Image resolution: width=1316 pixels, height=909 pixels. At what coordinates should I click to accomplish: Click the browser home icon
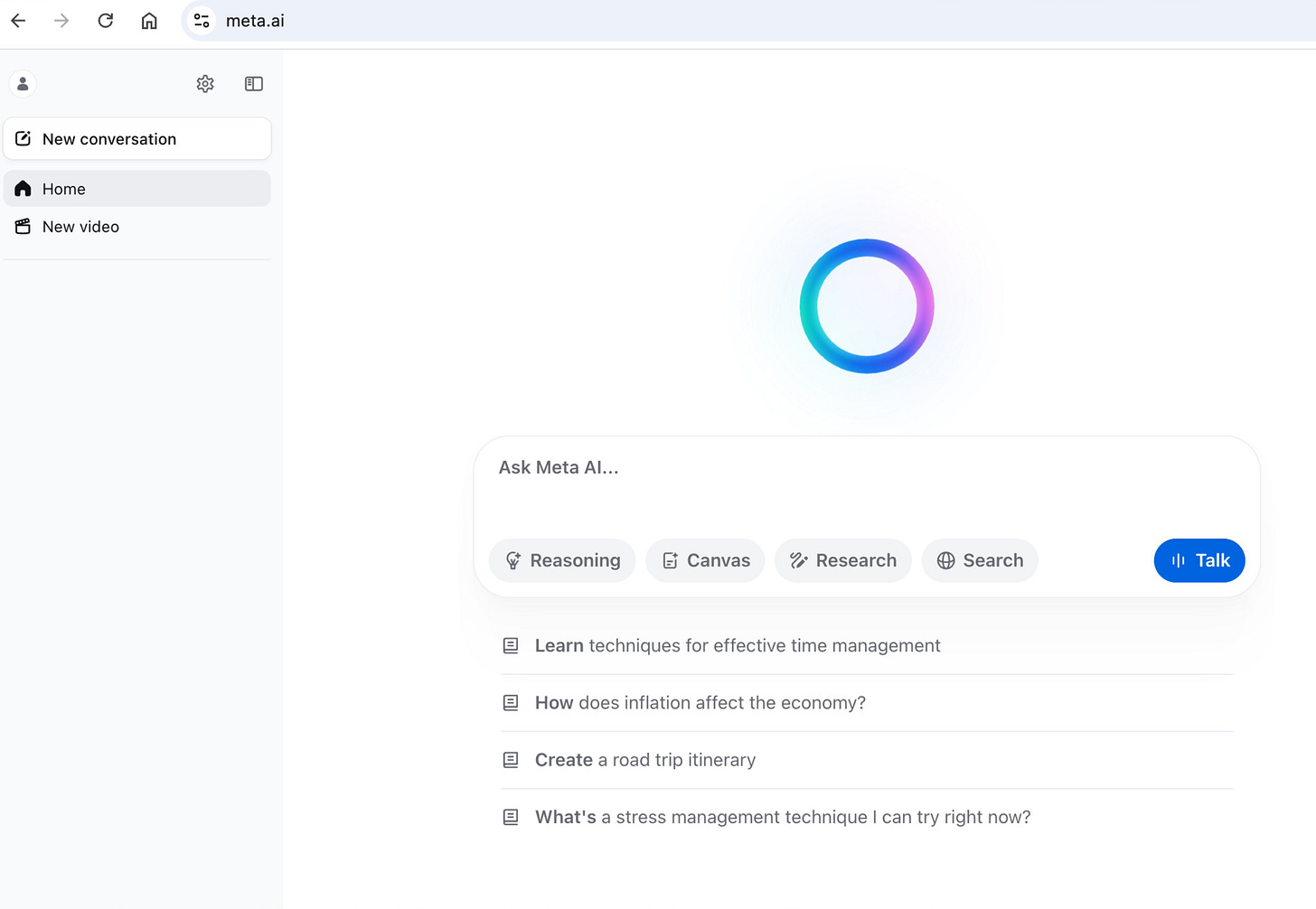149,21
